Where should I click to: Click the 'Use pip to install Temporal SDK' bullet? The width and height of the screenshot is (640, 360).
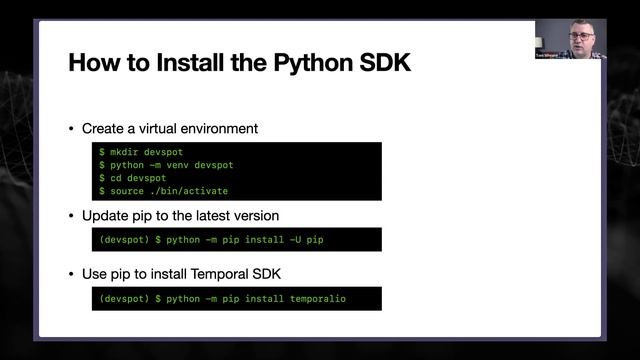[181, 274]
